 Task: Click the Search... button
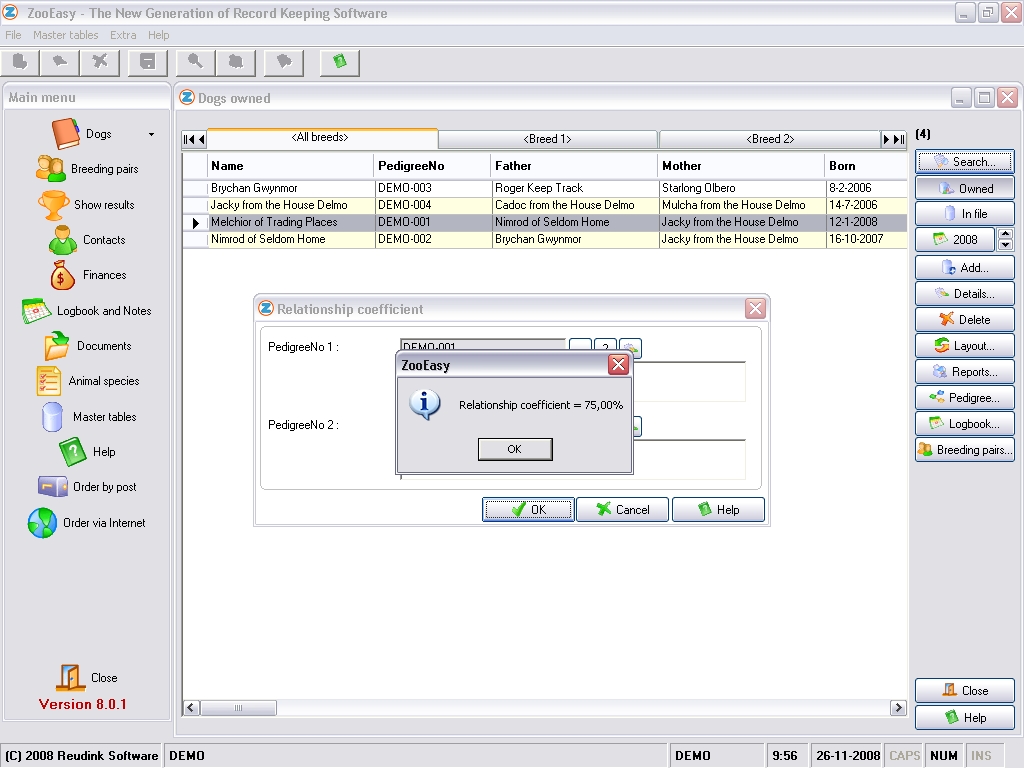[965, 161]
